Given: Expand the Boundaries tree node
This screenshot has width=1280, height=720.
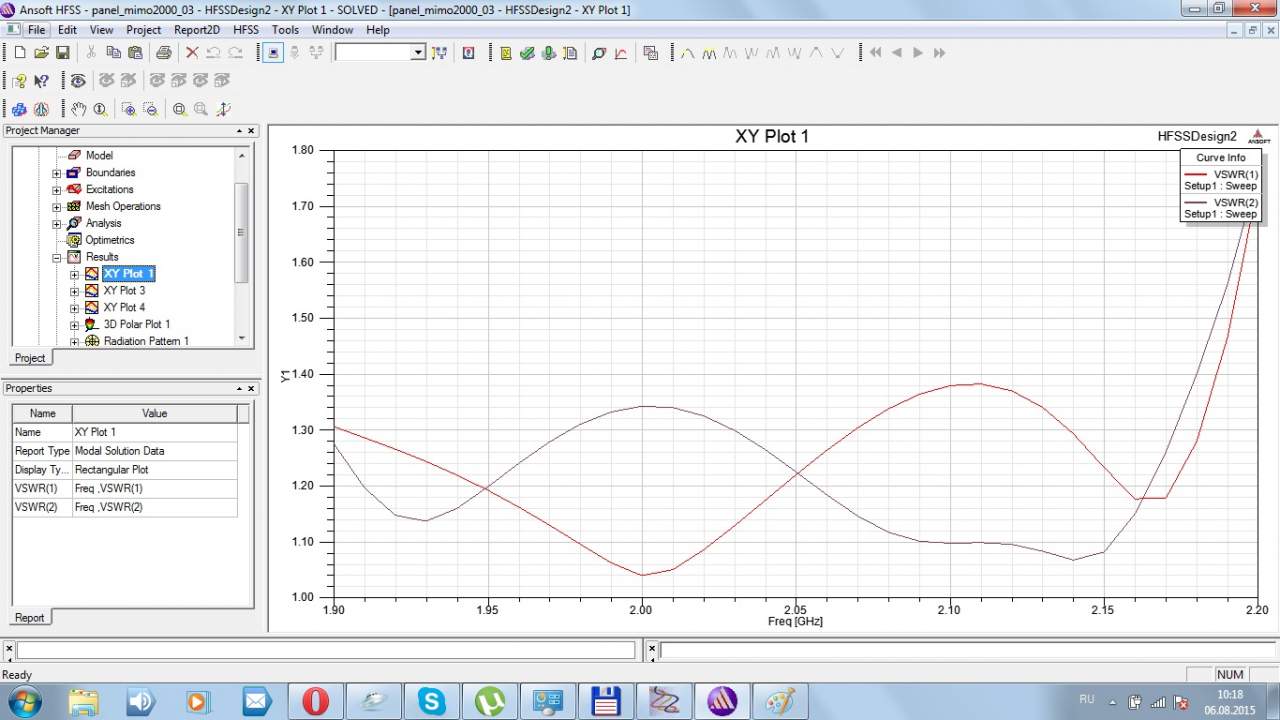Looking at the screenshot, I should click(57, 173).
